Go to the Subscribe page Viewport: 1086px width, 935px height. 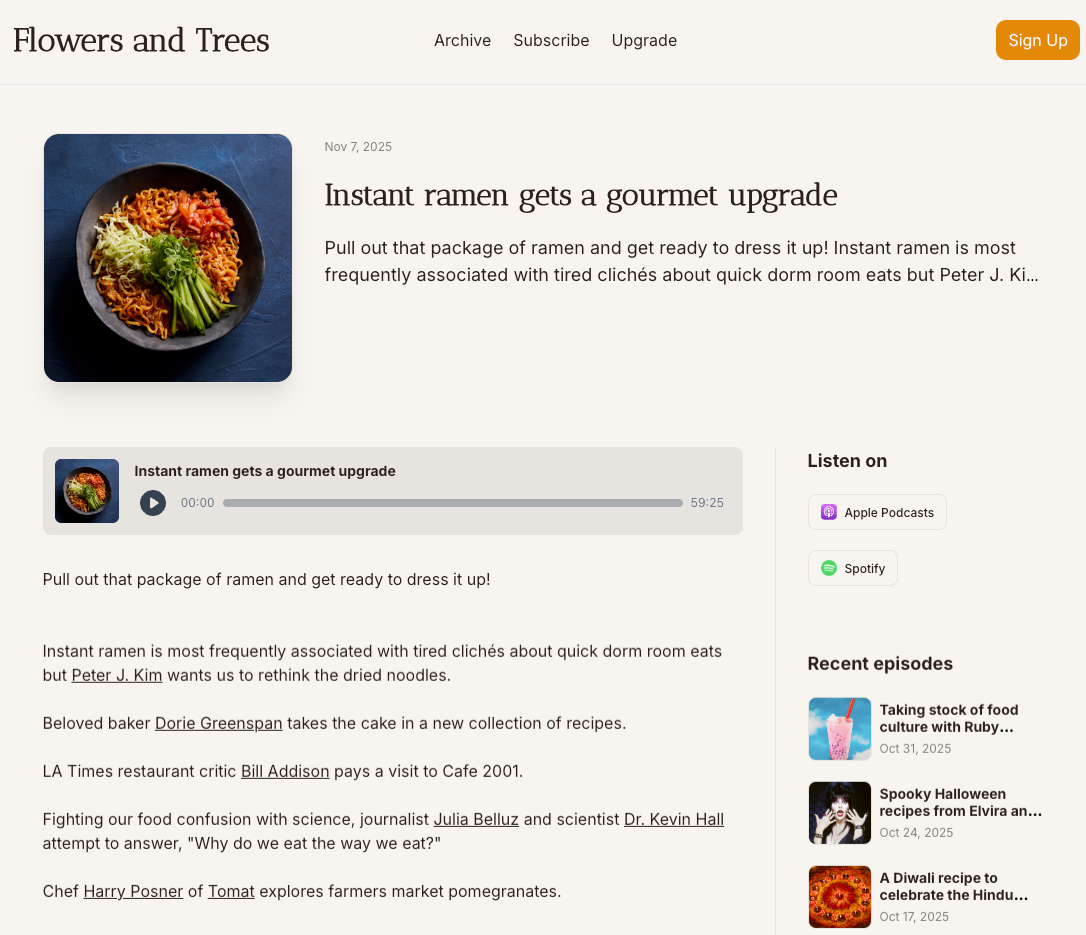coord(551,40)
